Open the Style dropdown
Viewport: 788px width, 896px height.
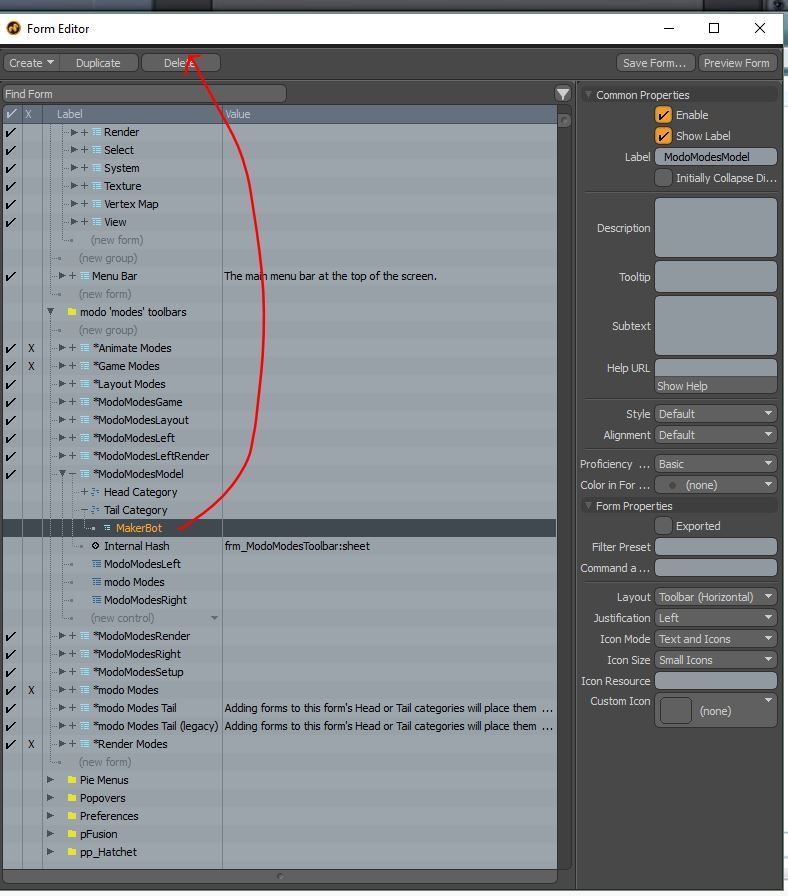[x=715, y=414]
